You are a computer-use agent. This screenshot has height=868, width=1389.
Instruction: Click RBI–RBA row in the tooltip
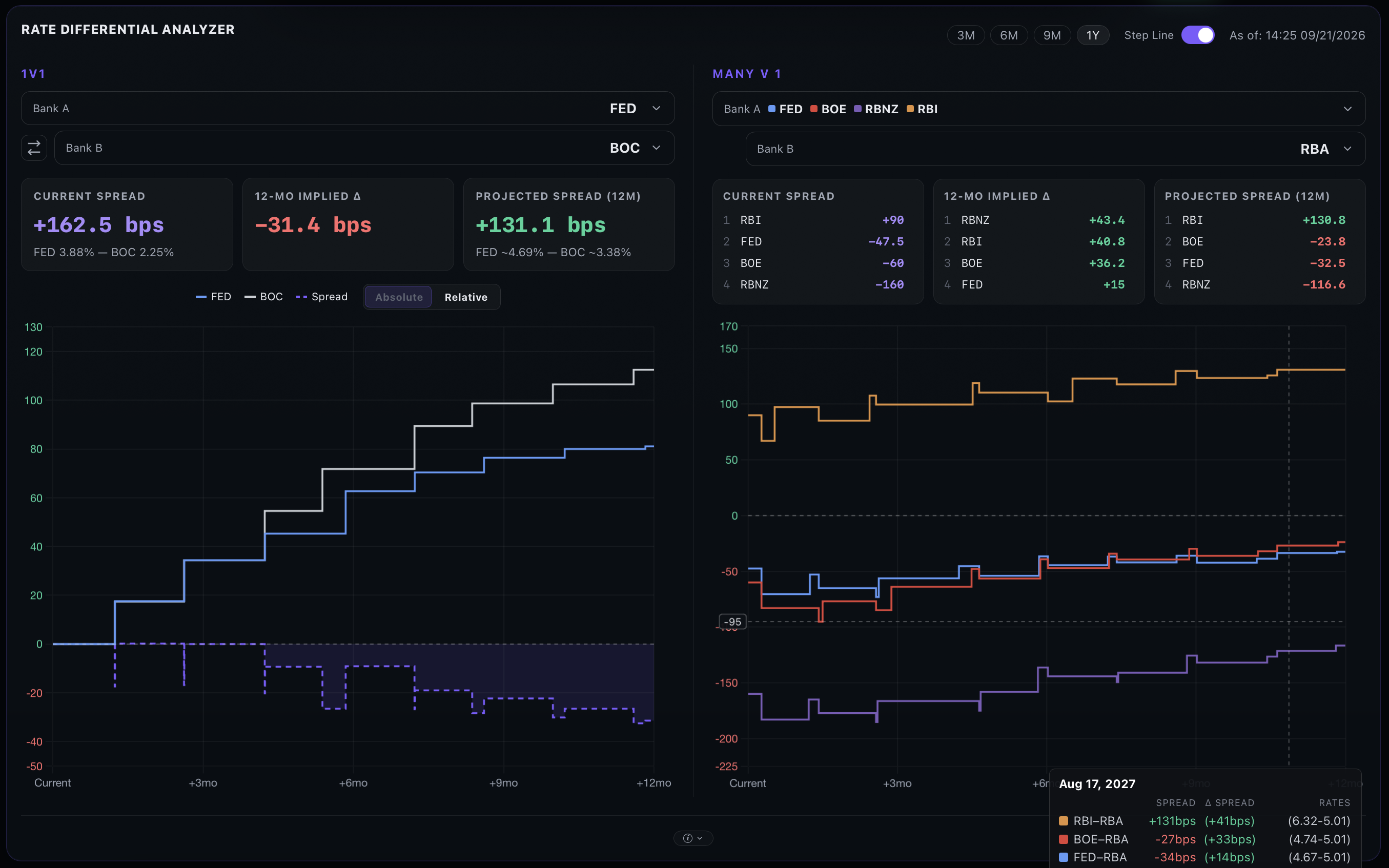pos(1204,821)
